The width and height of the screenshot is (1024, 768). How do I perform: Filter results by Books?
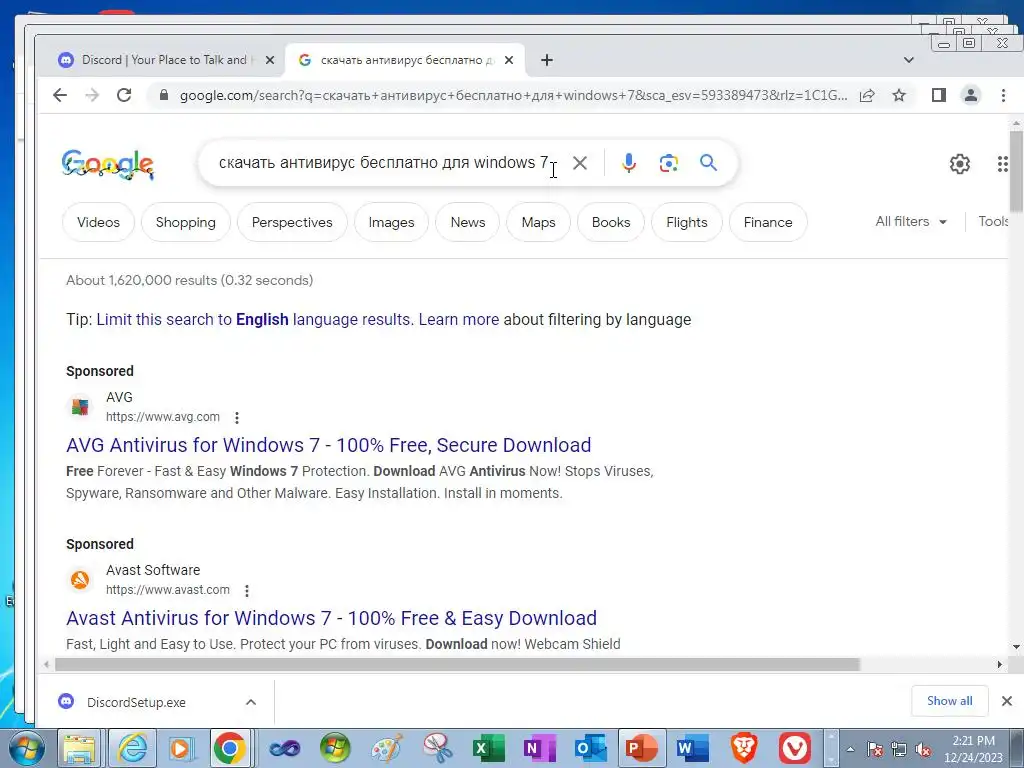point(611,222)
